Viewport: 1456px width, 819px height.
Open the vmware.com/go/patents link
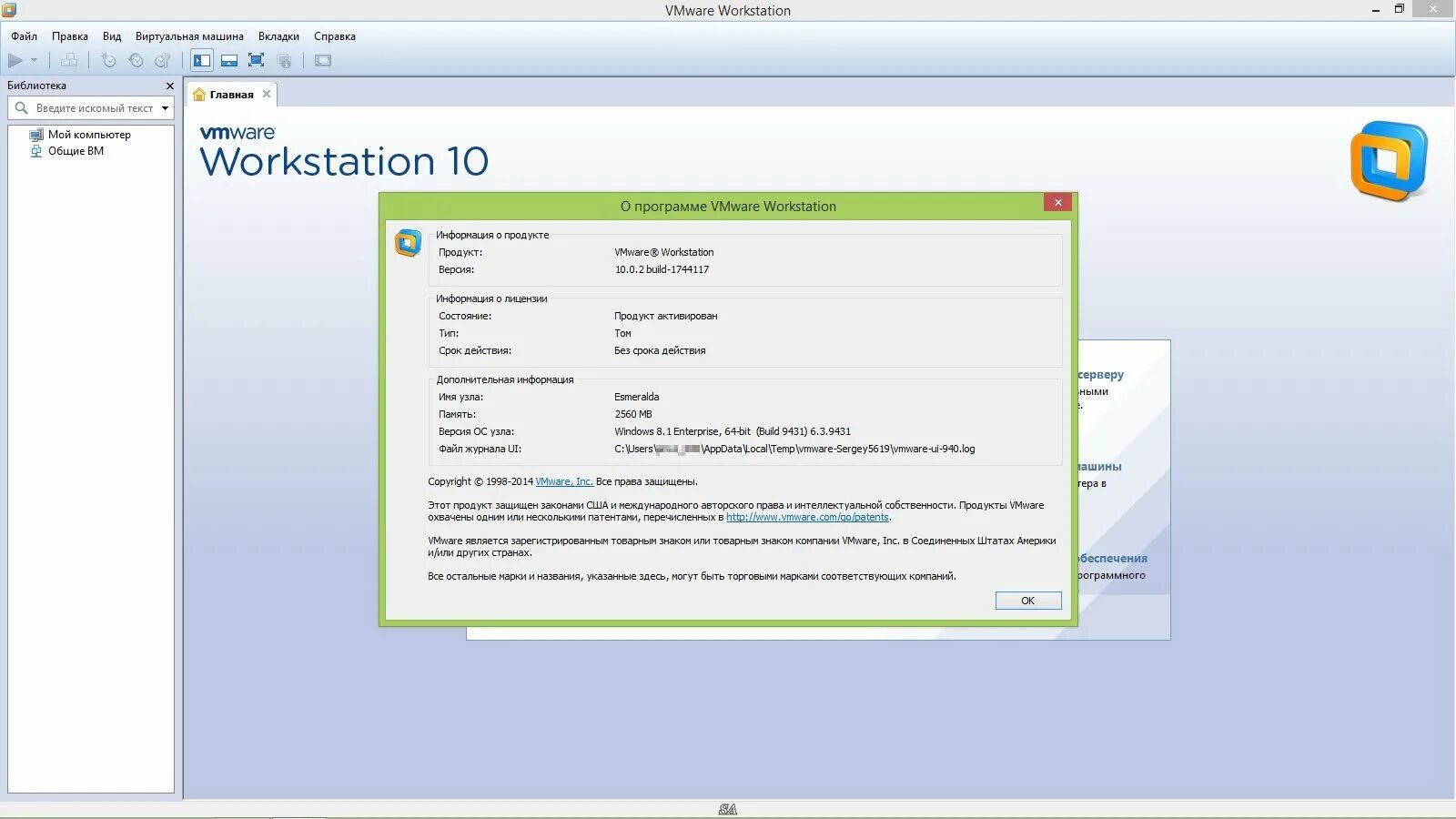(807, 517)
